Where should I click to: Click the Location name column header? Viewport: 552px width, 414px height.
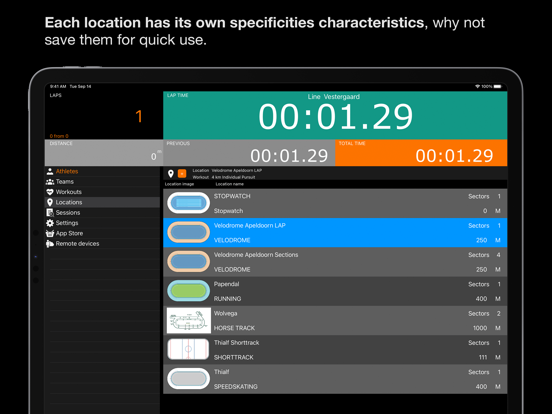[x=230, y=184]
